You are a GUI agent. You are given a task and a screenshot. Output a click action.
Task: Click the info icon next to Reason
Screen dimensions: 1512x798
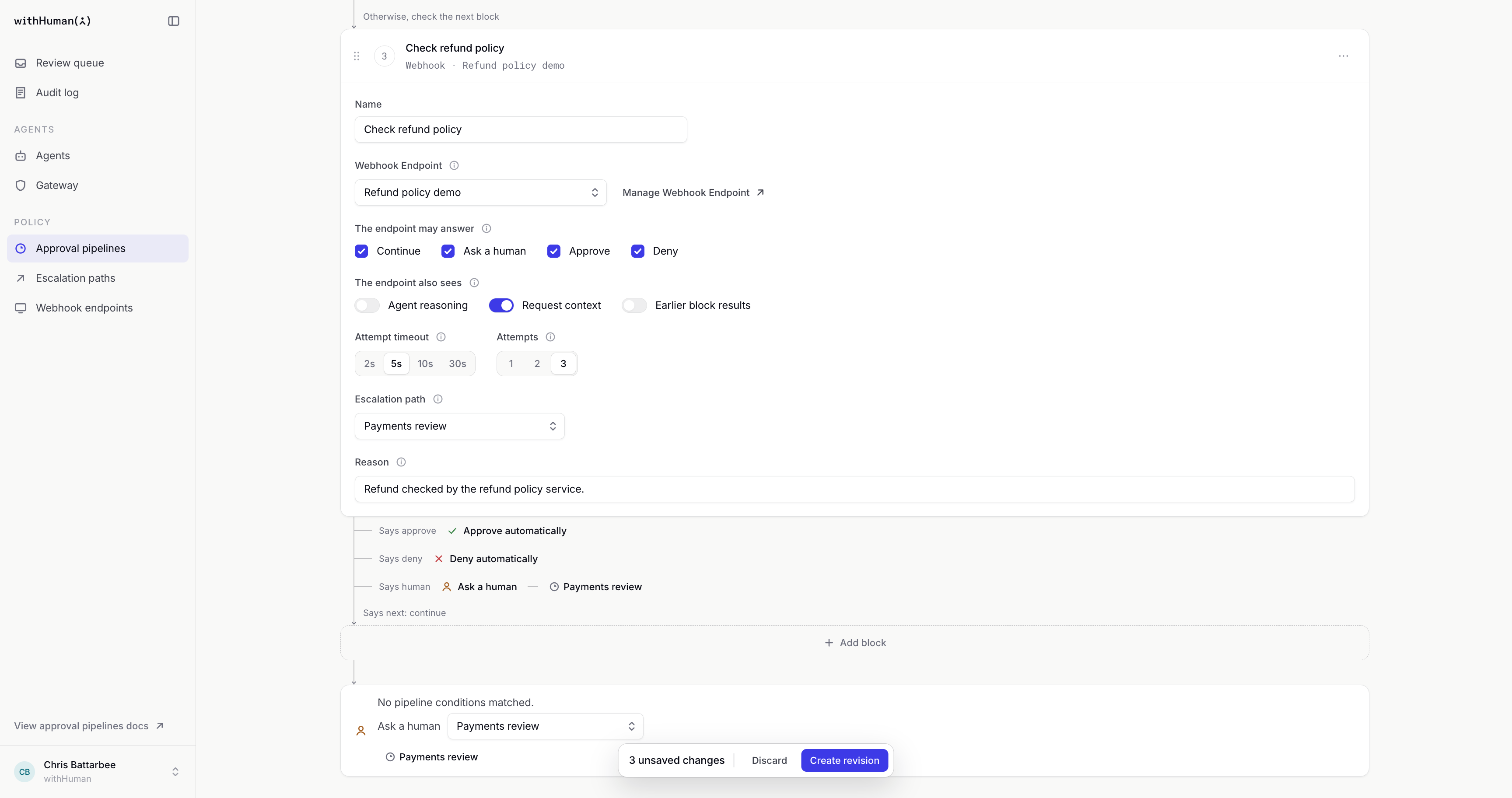401,462
